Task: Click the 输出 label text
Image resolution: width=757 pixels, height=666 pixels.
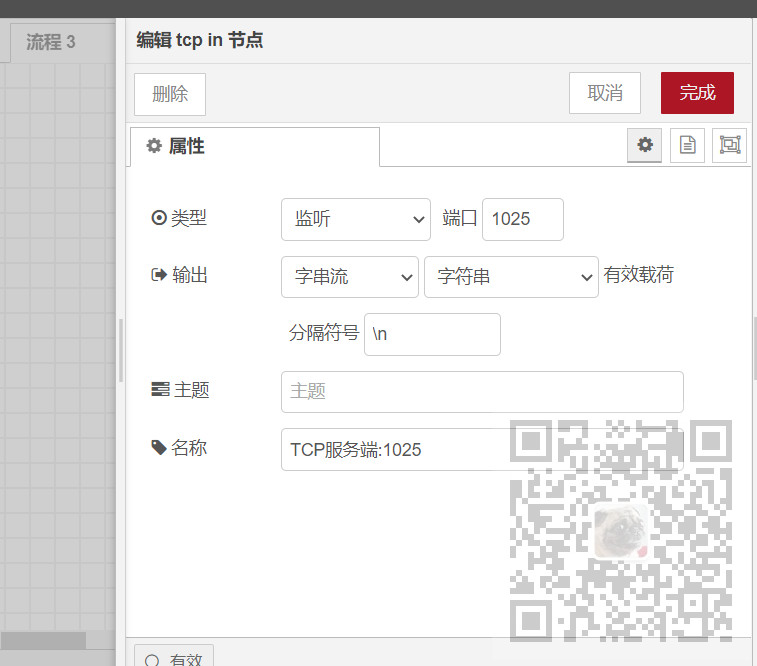Action: (x=190, y=275)
